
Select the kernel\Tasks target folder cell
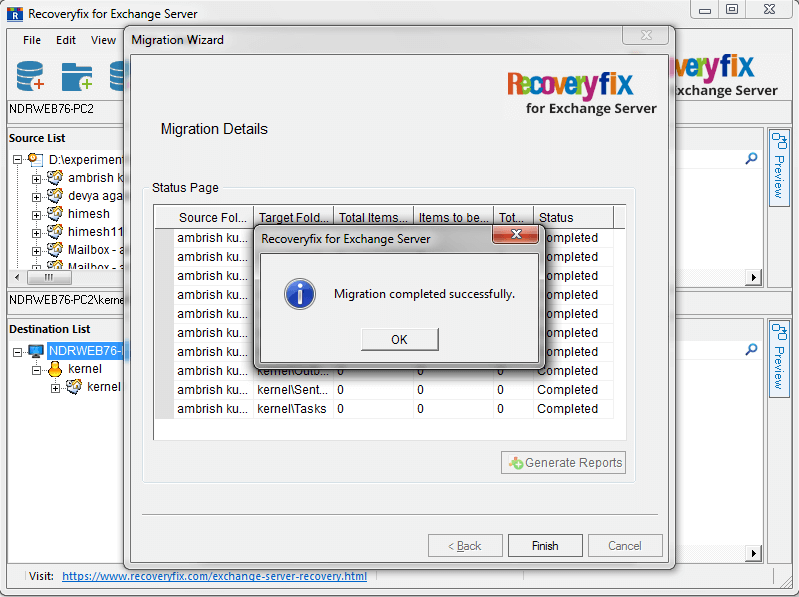(294, 409)
